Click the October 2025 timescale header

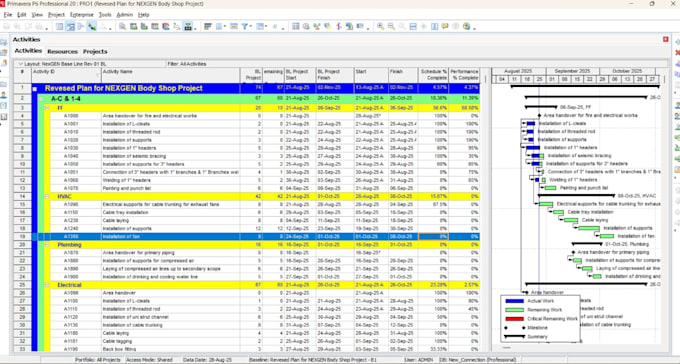tap(628, 71)
